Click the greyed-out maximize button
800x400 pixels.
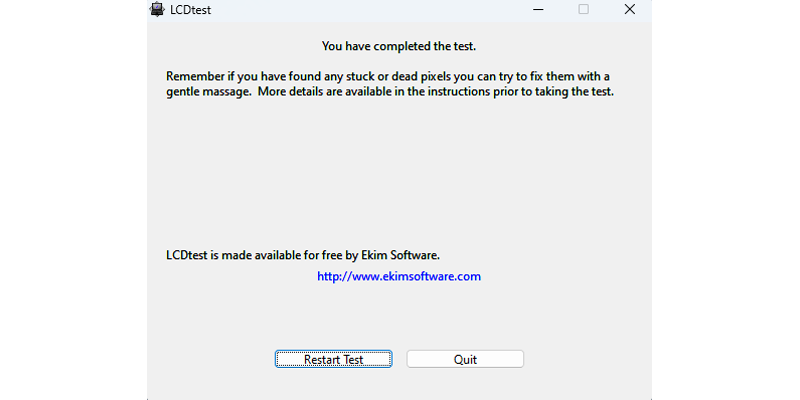pyautogui.click(x=583, y=10)
